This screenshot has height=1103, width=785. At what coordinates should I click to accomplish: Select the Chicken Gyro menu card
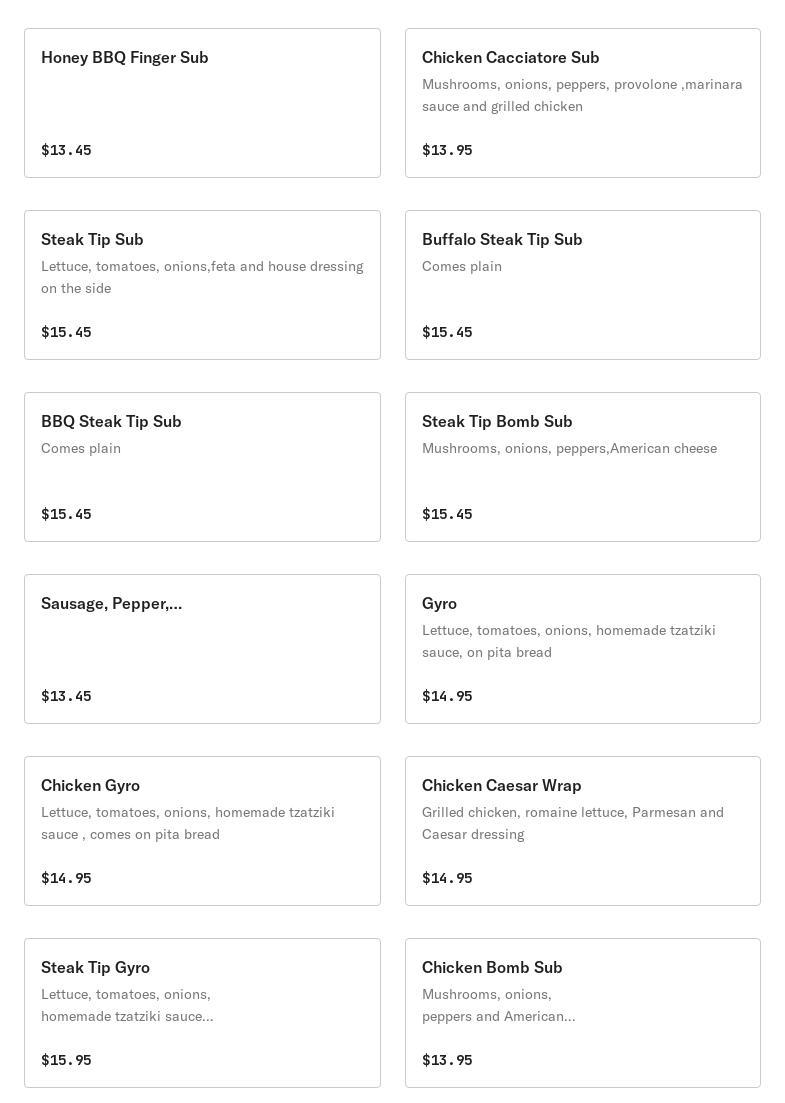202,831
